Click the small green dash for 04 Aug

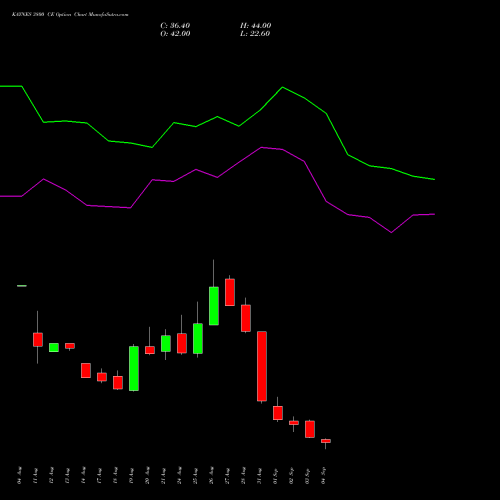(22, 286)
